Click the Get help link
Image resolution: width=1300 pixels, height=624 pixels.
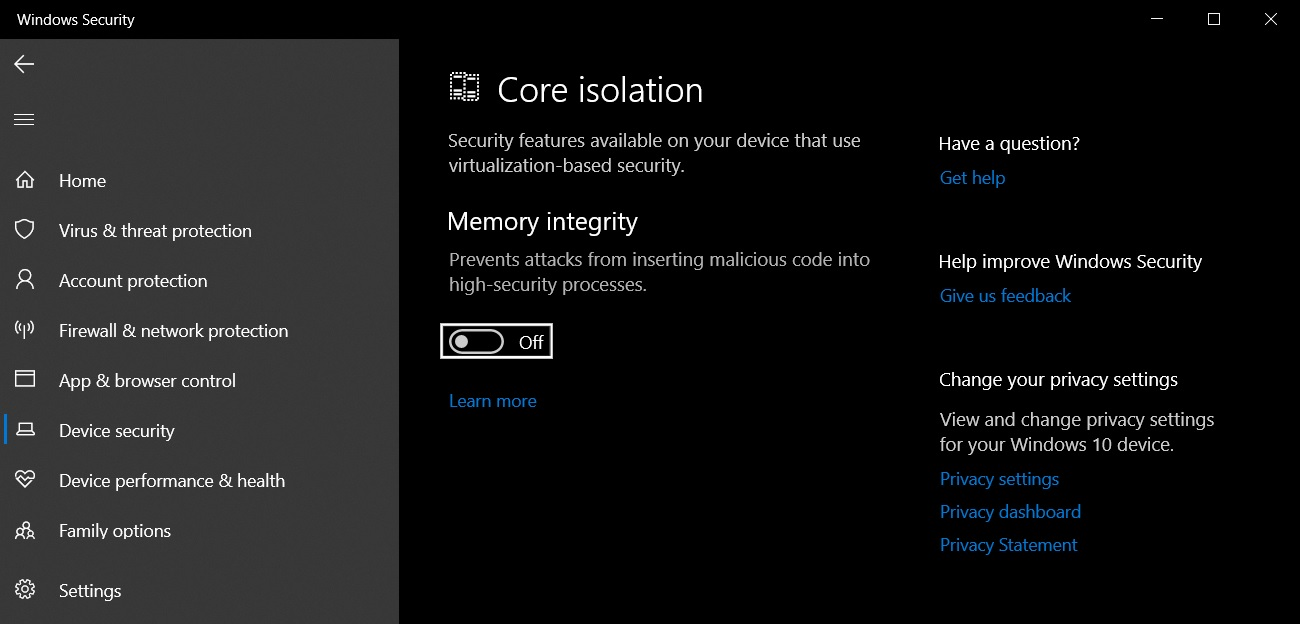click(972, 178)
